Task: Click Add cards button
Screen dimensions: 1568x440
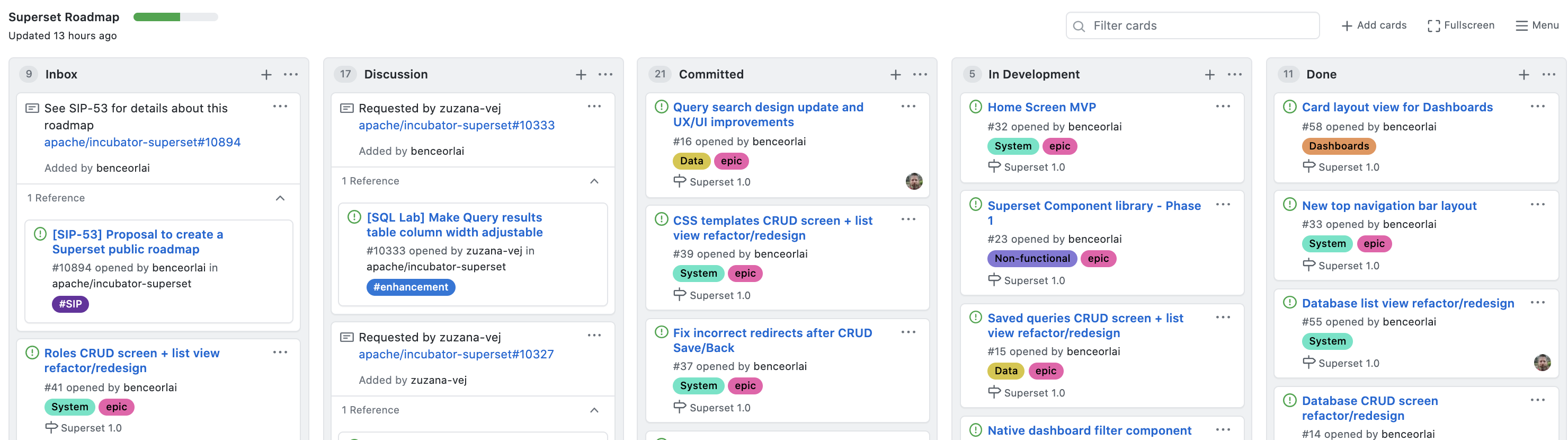Action: pos(1374,25)
